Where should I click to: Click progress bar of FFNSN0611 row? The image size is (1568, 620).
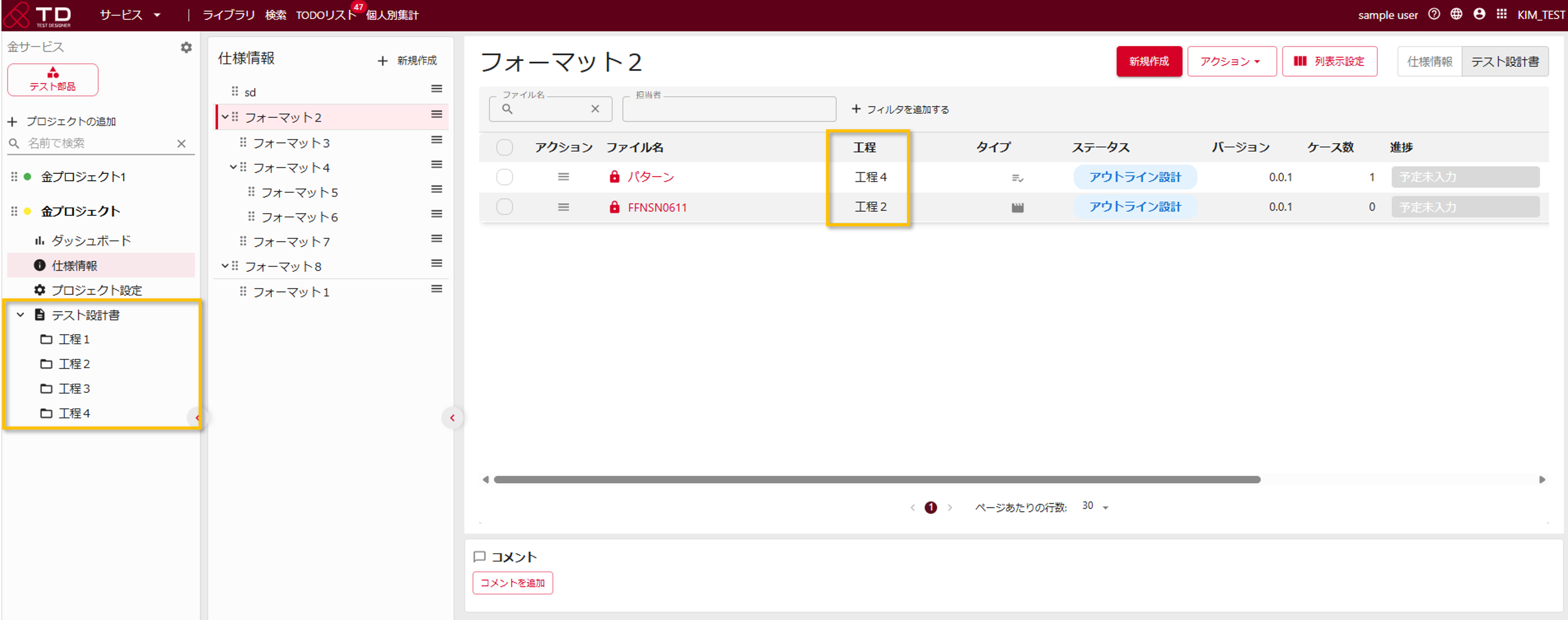click(x=1465, y=207)
